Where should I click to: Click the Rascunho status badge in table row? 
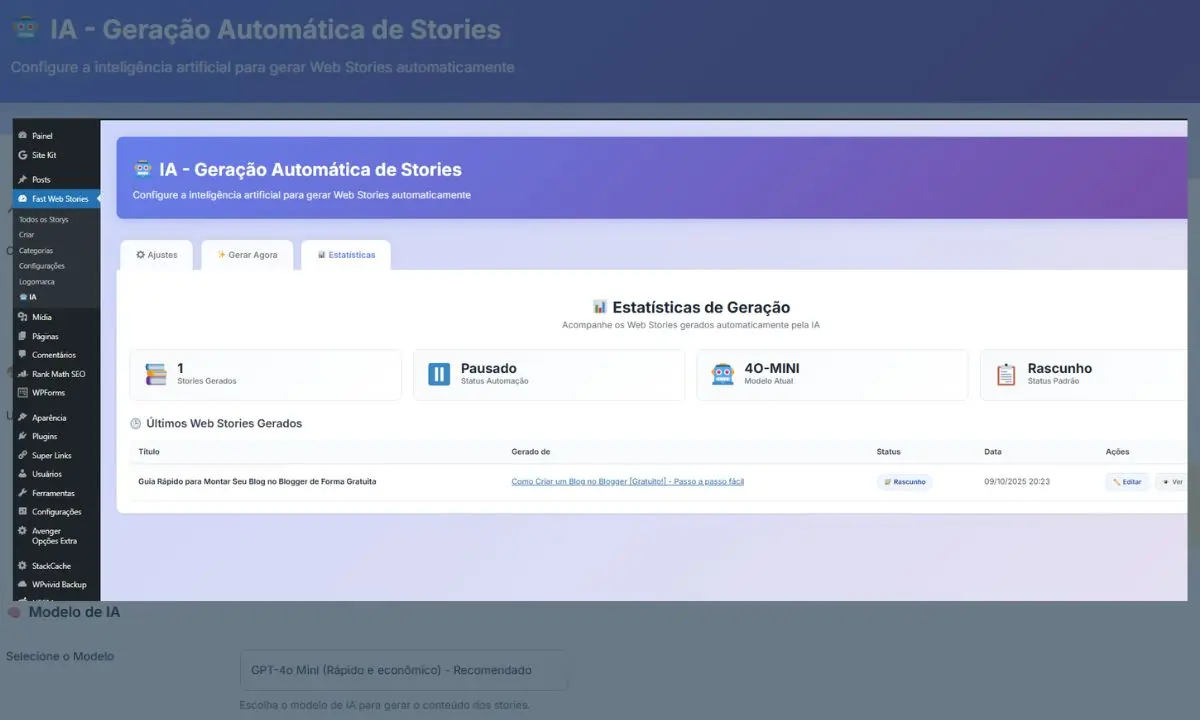(x=905, y=482)
